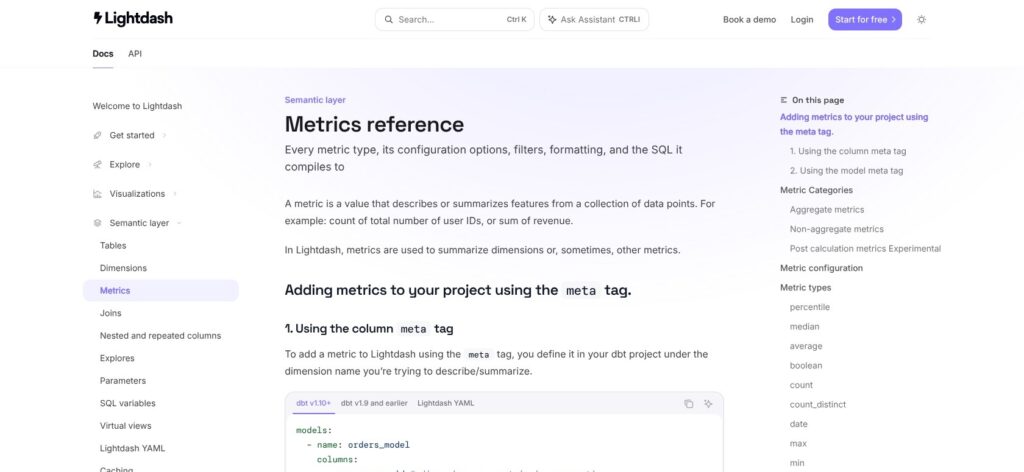Click the On this page list icon
The image size is (1024, 472).
coord(784,100)
